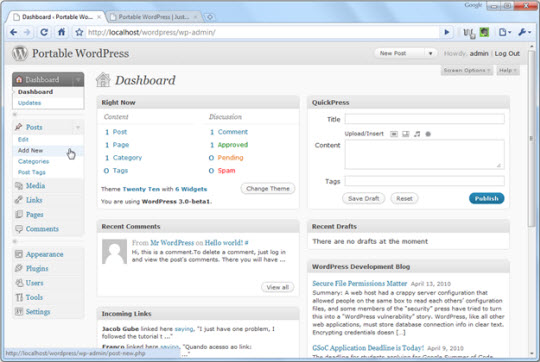Click the Save Draft button
This screenshot has height=362, width=540.
[363, 198]
